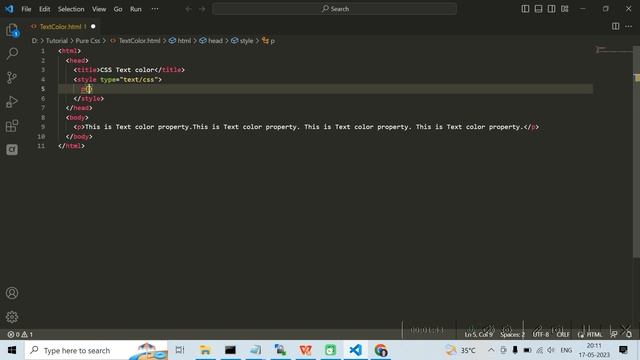The width and height of the screenshot is (640, 360).
Task: Go back using the title bar left arrow
Action: [x=188, y=9]
